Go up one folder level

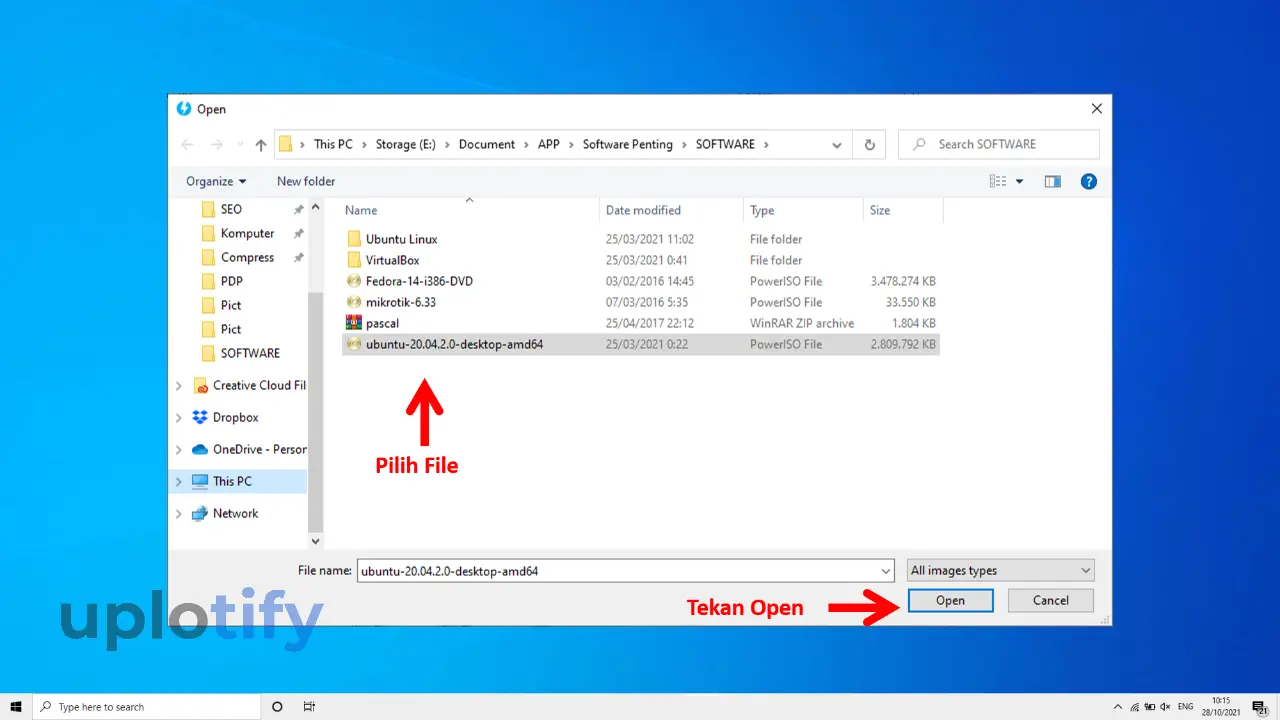(261, 144)
